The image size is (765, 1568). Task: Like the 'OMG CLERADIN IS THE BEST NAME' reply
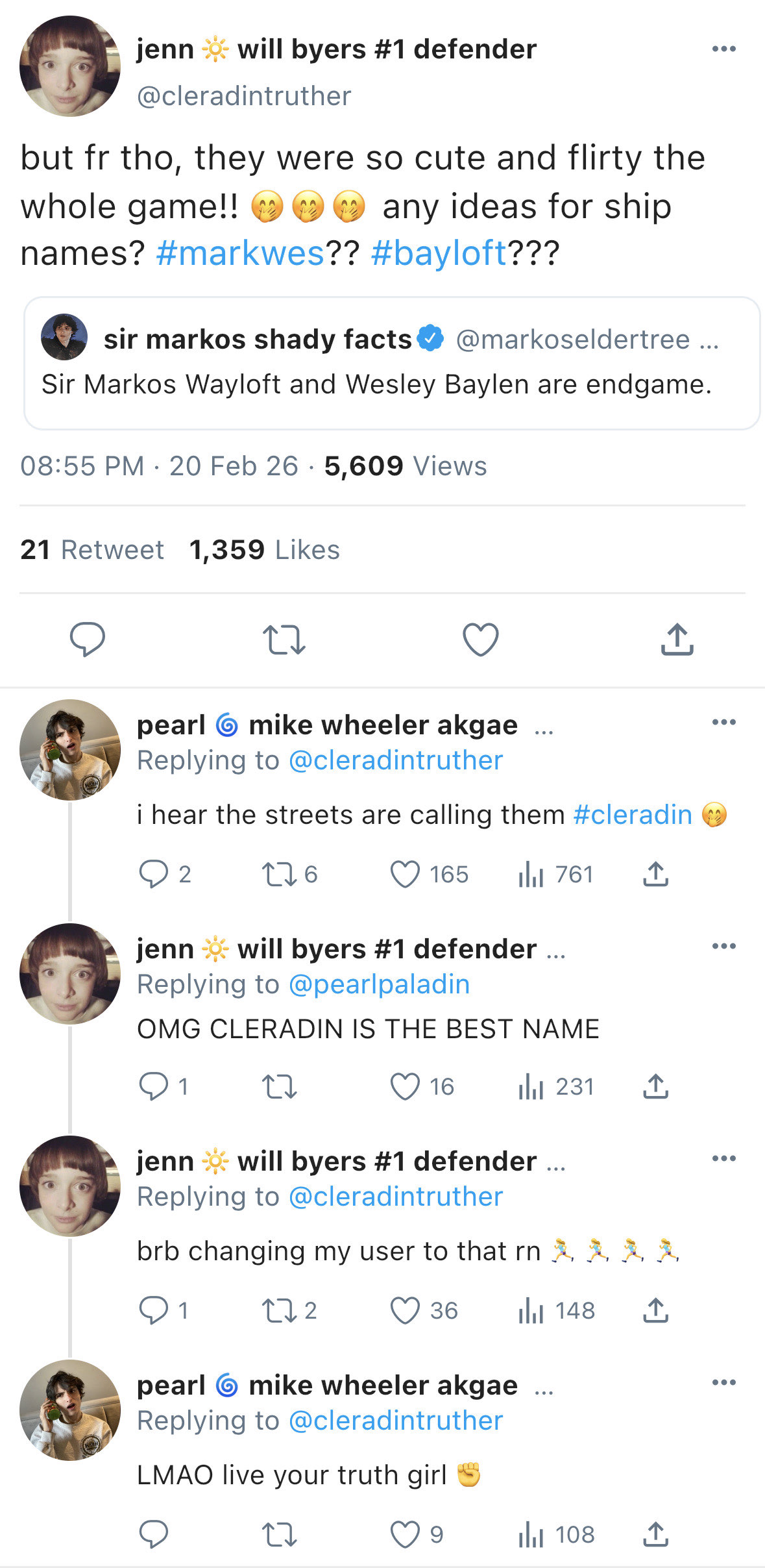click(x=406, y=1086)
